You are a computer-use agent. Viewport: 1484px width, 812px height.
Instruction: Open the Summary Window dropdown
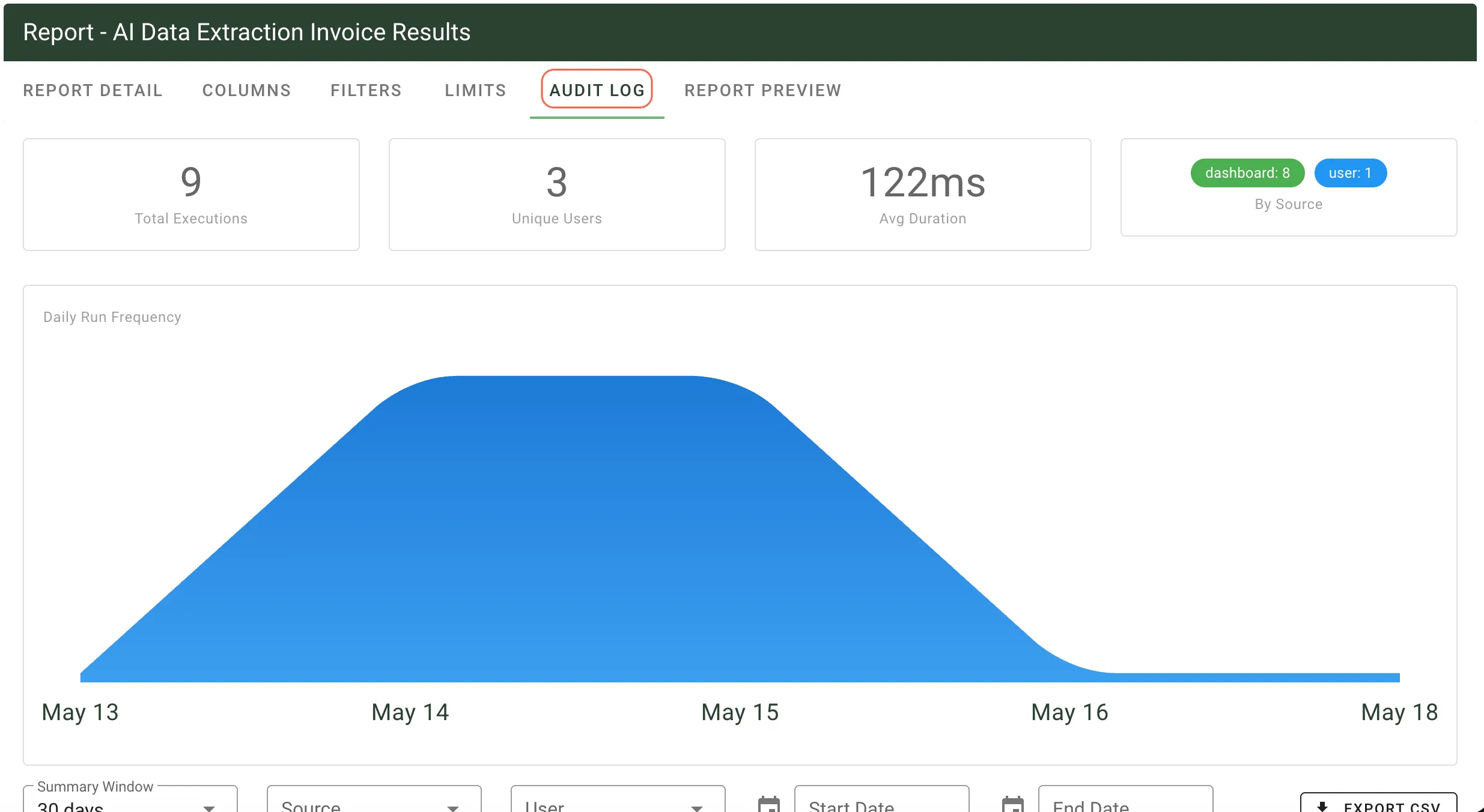pos(130,800)
